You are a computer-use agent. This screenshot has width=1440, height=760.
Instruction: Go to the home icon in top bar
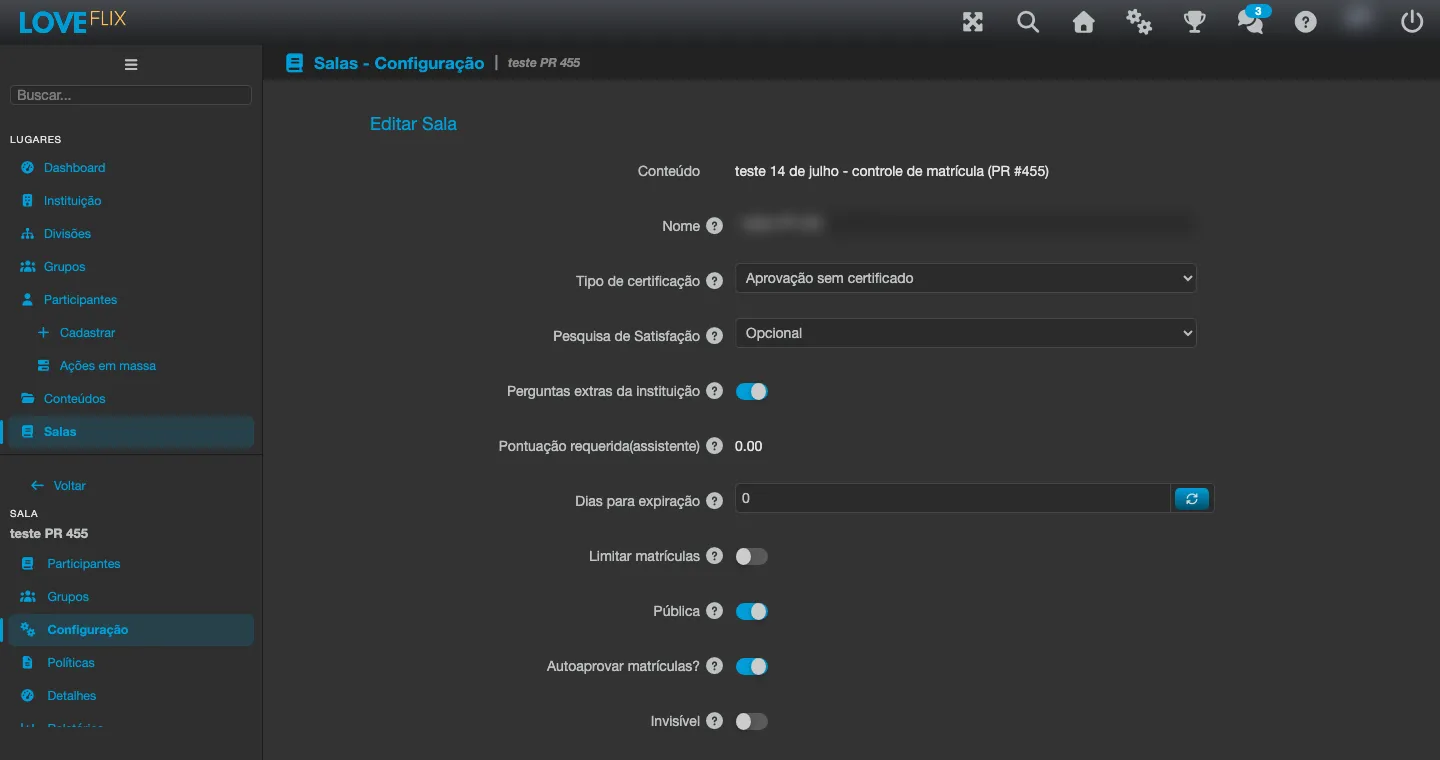click(x=1084, y=22)
